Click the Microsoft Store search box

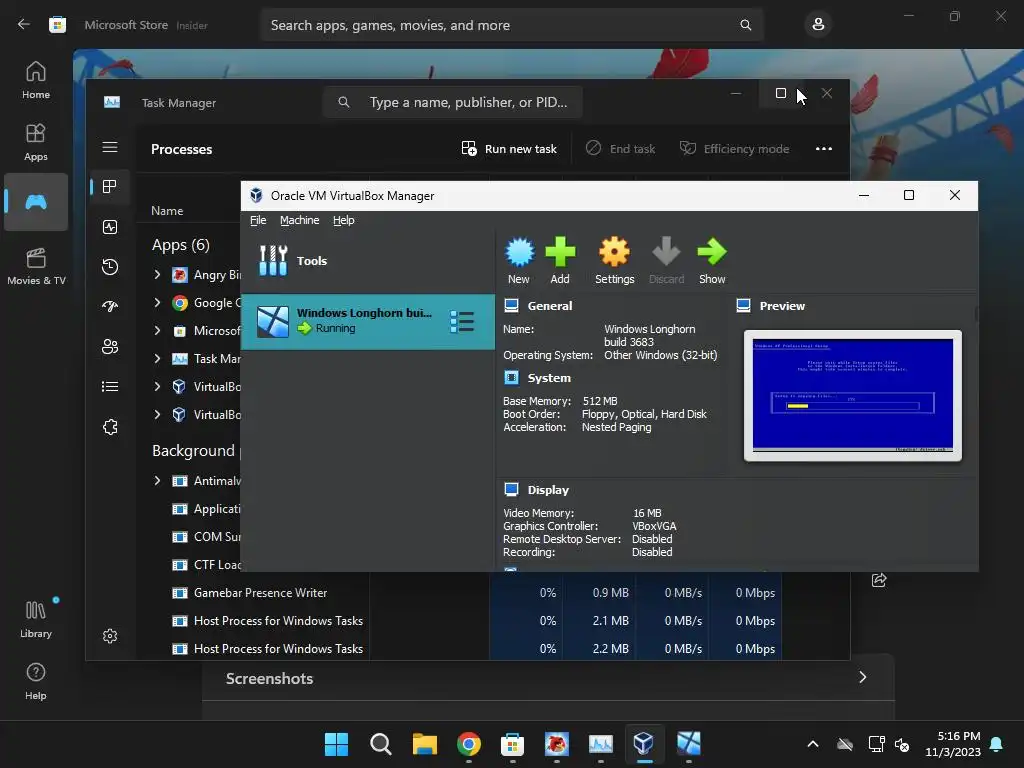click(x=511, y=25)
